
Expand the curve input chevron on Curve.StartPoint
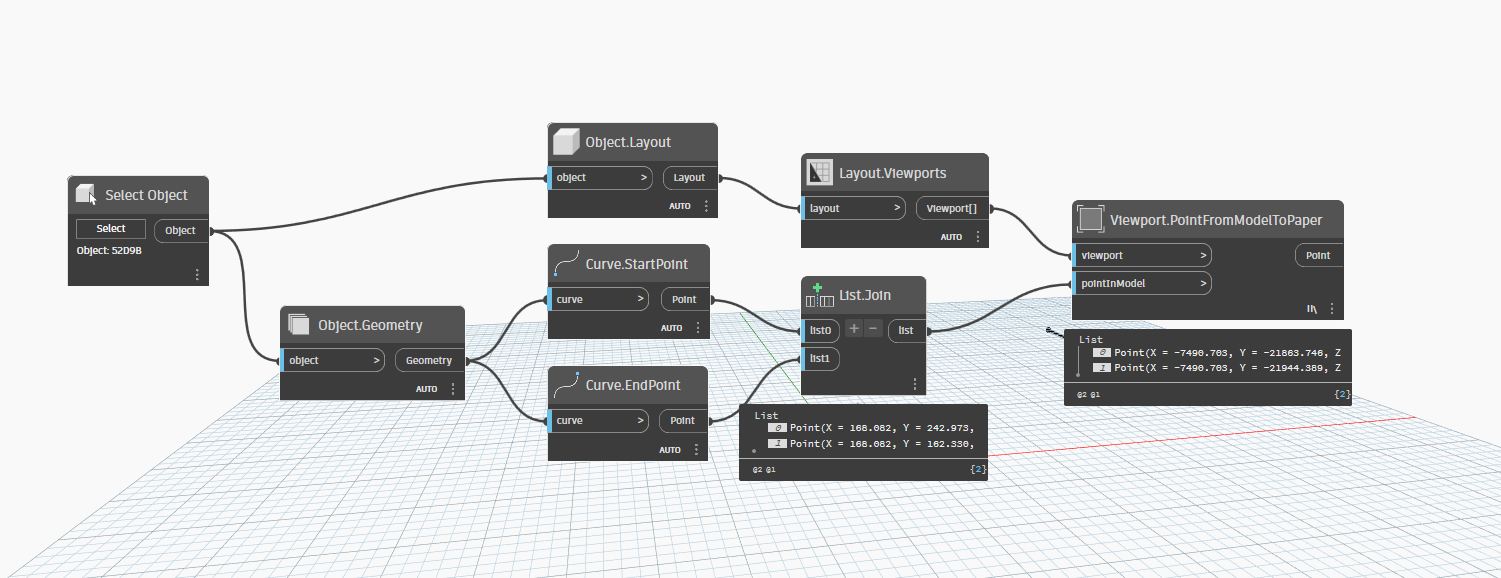point(641,299)
